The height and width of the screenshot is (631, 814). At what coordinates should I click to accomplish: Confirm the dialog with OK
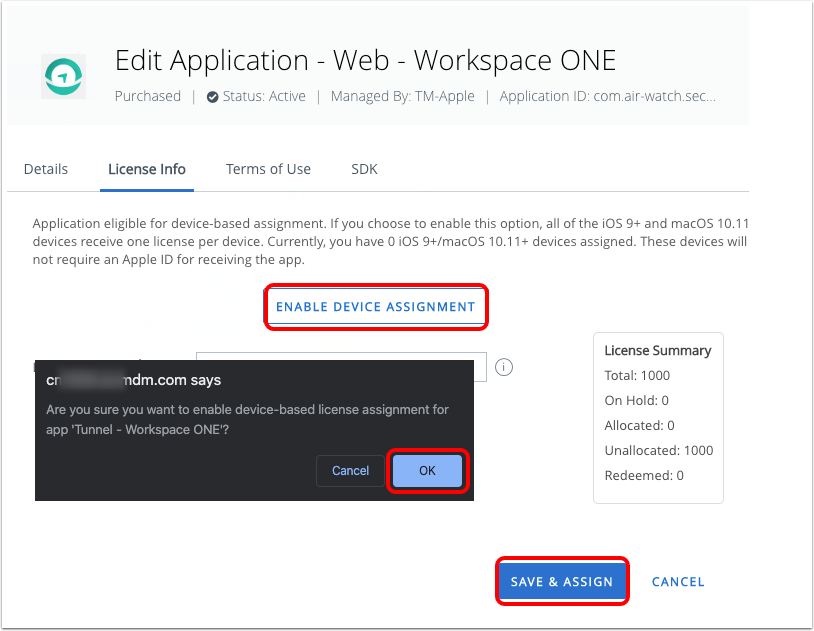(427, 471)
